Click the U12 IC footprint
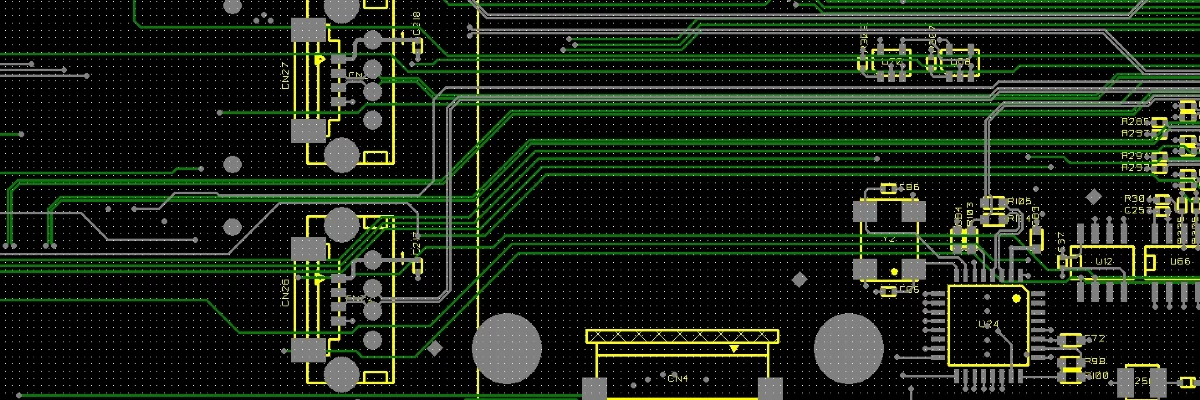Image resolution: width=1200 pixels, height=400 pixels. pos(1104,261)
